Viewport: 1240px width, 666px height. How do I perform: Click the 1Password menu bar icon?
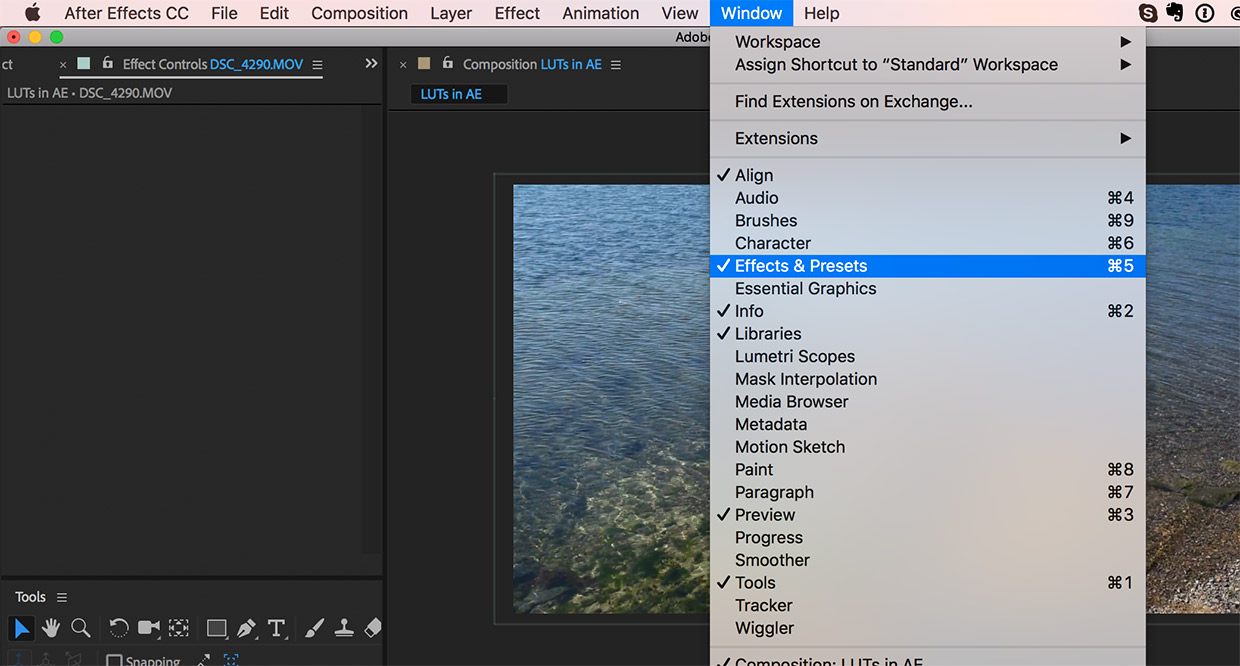click(1204, 13)
